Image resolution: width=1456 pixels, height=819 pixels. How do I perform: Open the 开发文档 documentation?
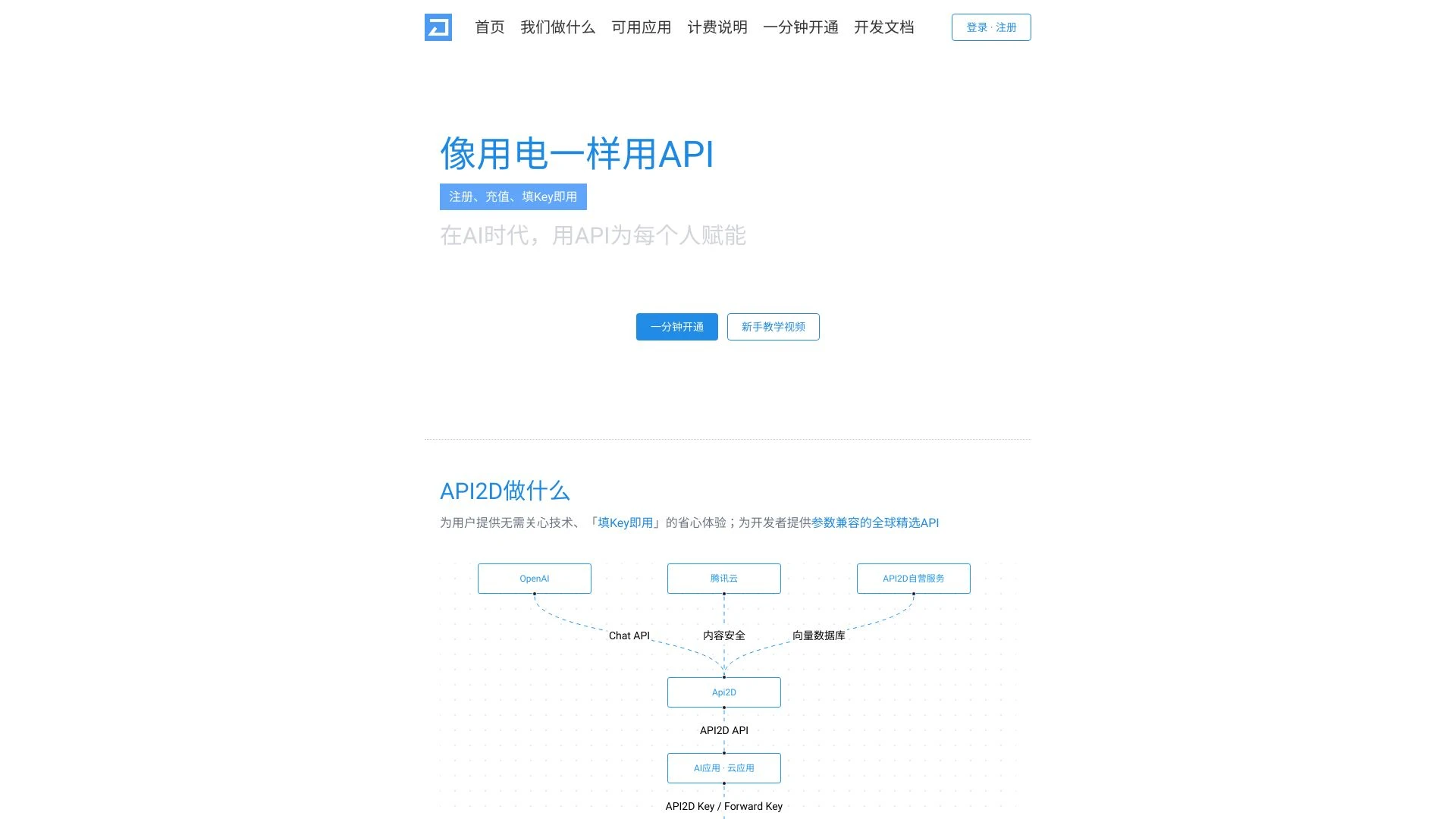(884, 27)
